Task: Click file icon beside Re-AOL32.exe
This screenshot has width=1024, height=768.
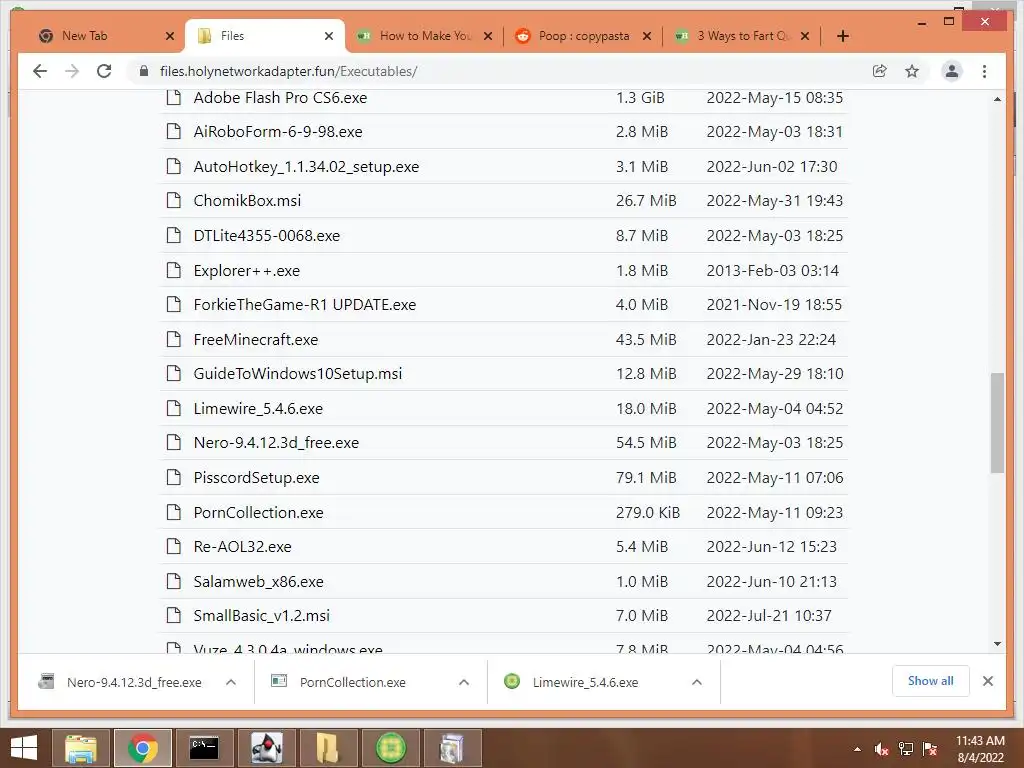Action: pyautogui.click(x=174, y=546)
